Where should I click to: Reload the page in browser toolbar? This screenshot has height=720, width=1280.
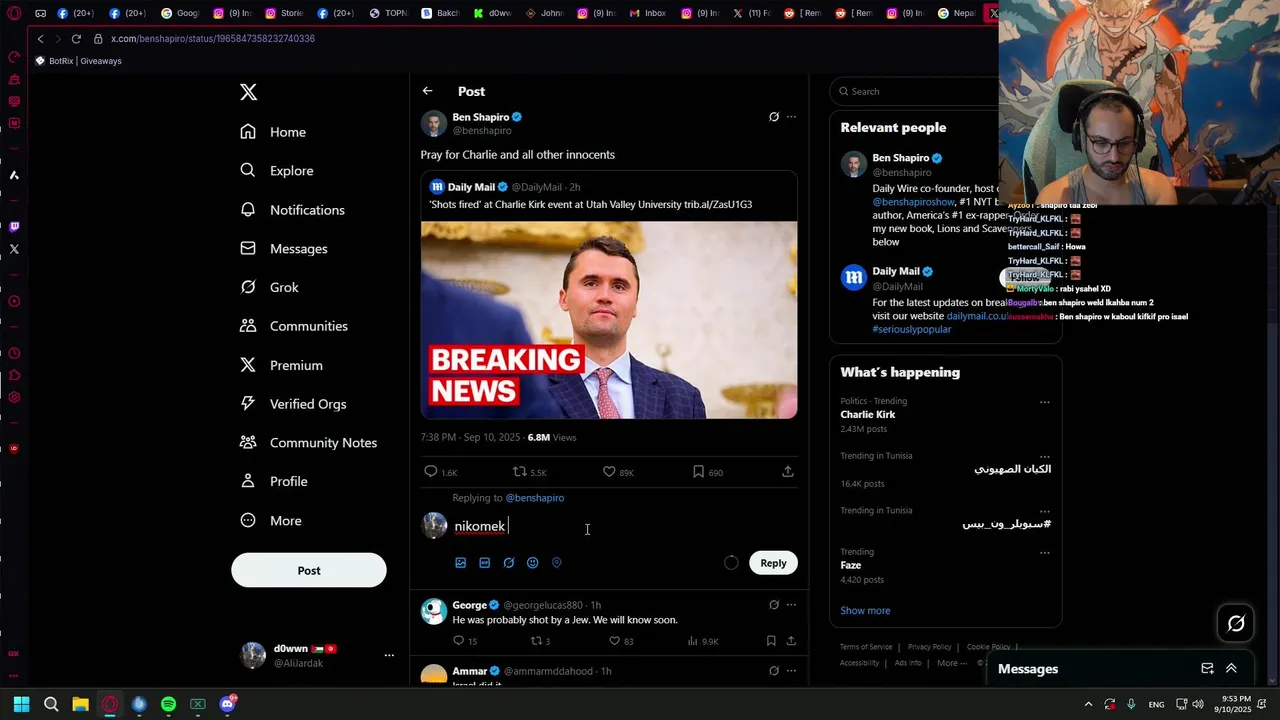pyautogui.click(x=76, y=38)
